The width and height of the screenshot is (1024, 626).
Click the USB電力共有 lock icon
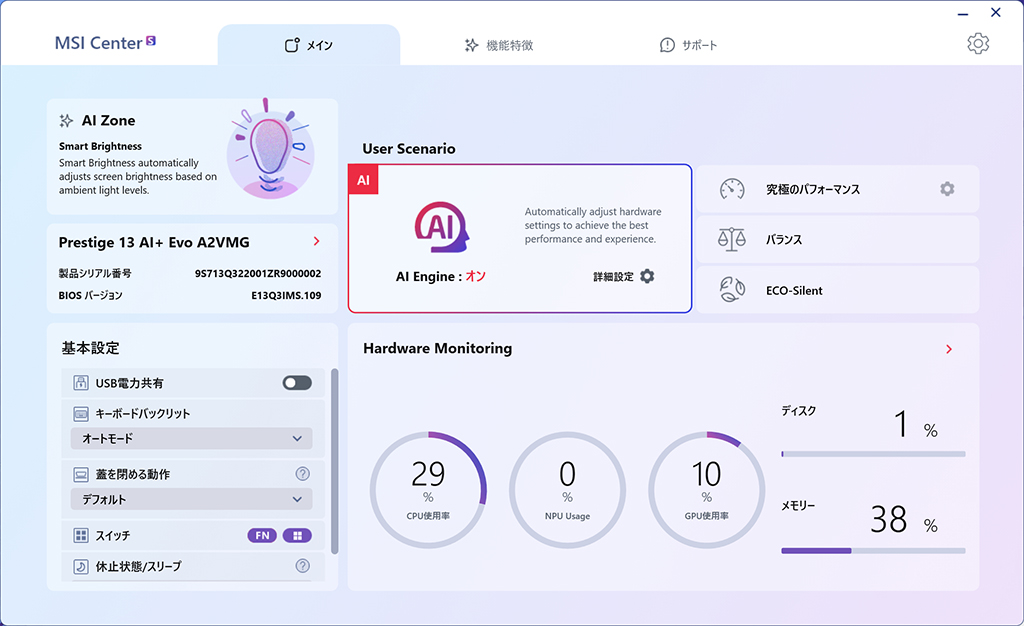tap(81, 383)
